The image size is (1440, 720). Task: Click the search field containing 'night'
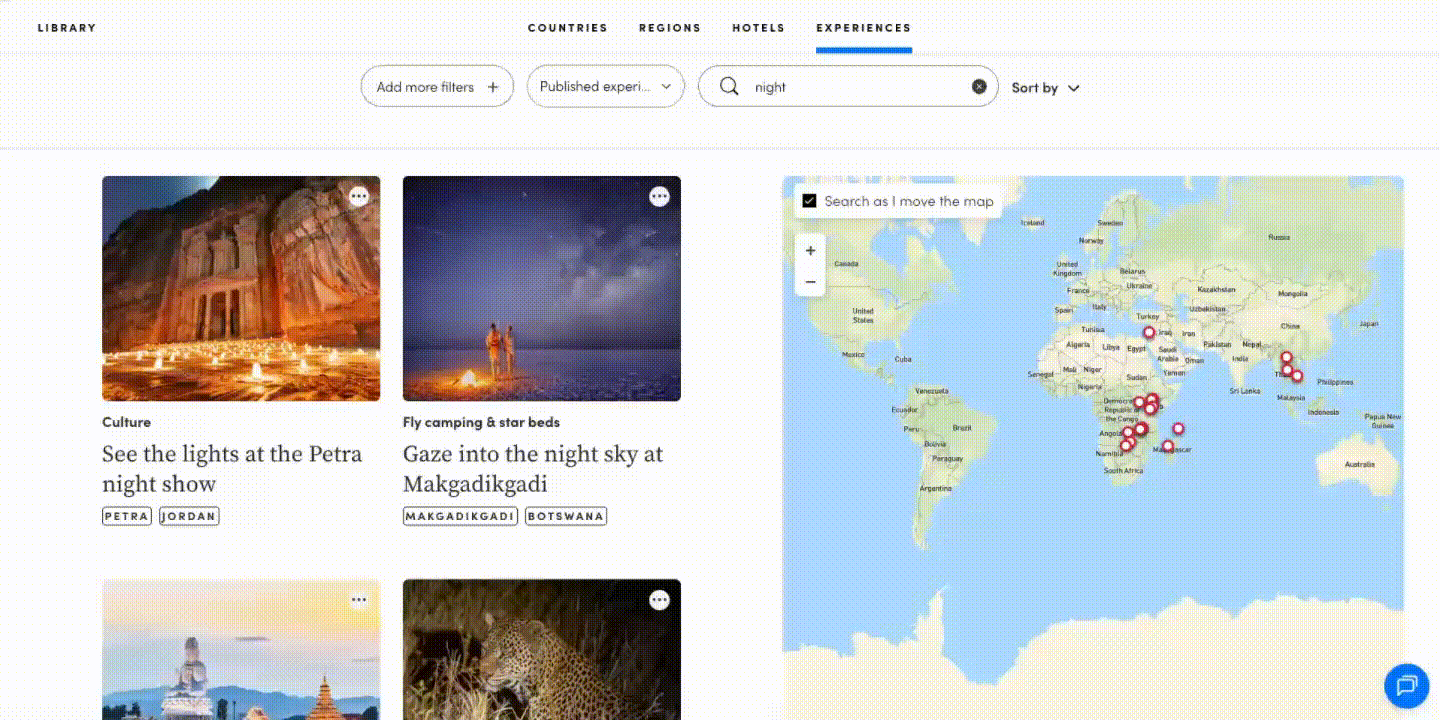(x=850, y=87)
